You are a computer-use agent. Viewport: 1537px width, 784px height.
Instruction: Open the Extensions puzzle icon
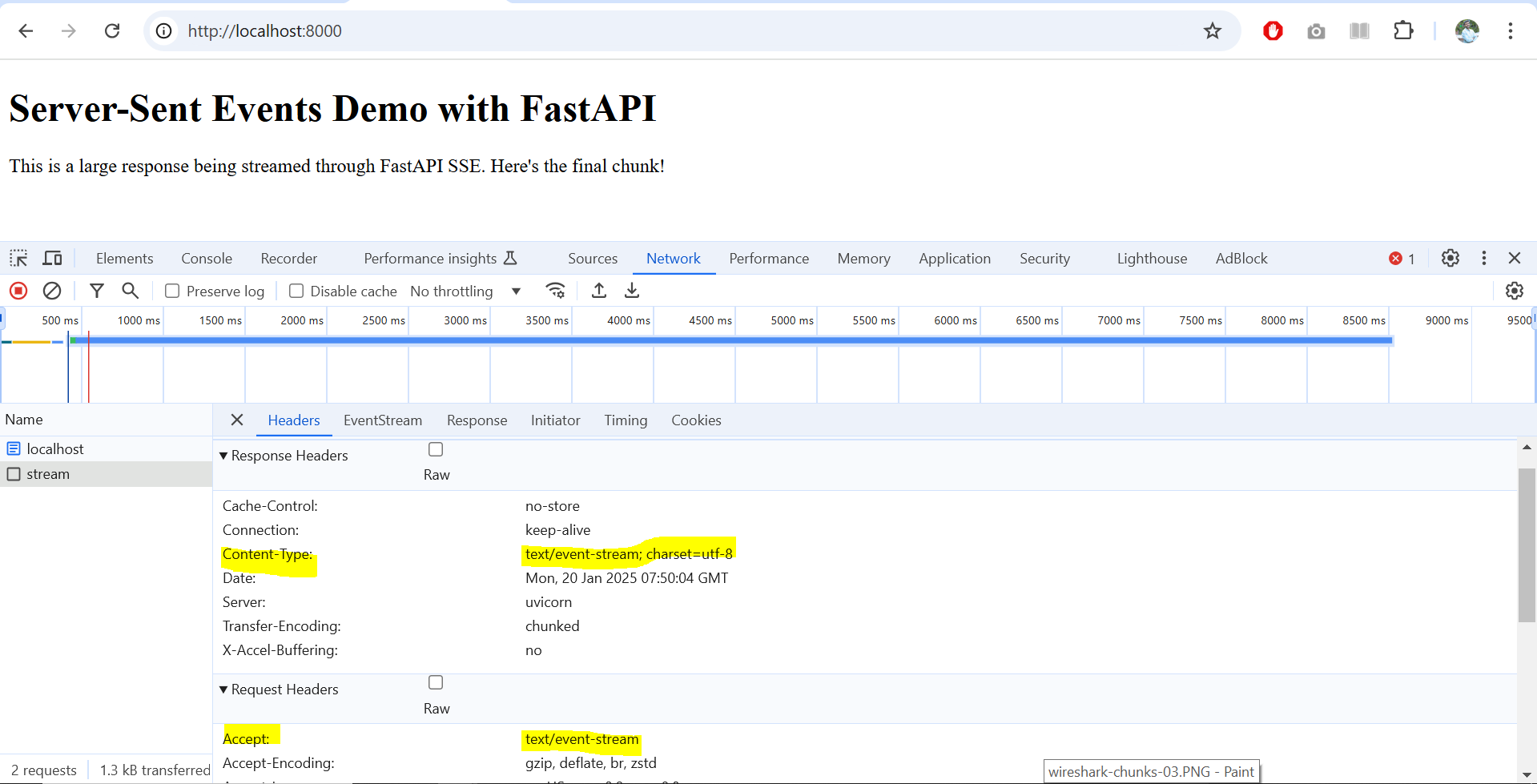coord(1403,31)
